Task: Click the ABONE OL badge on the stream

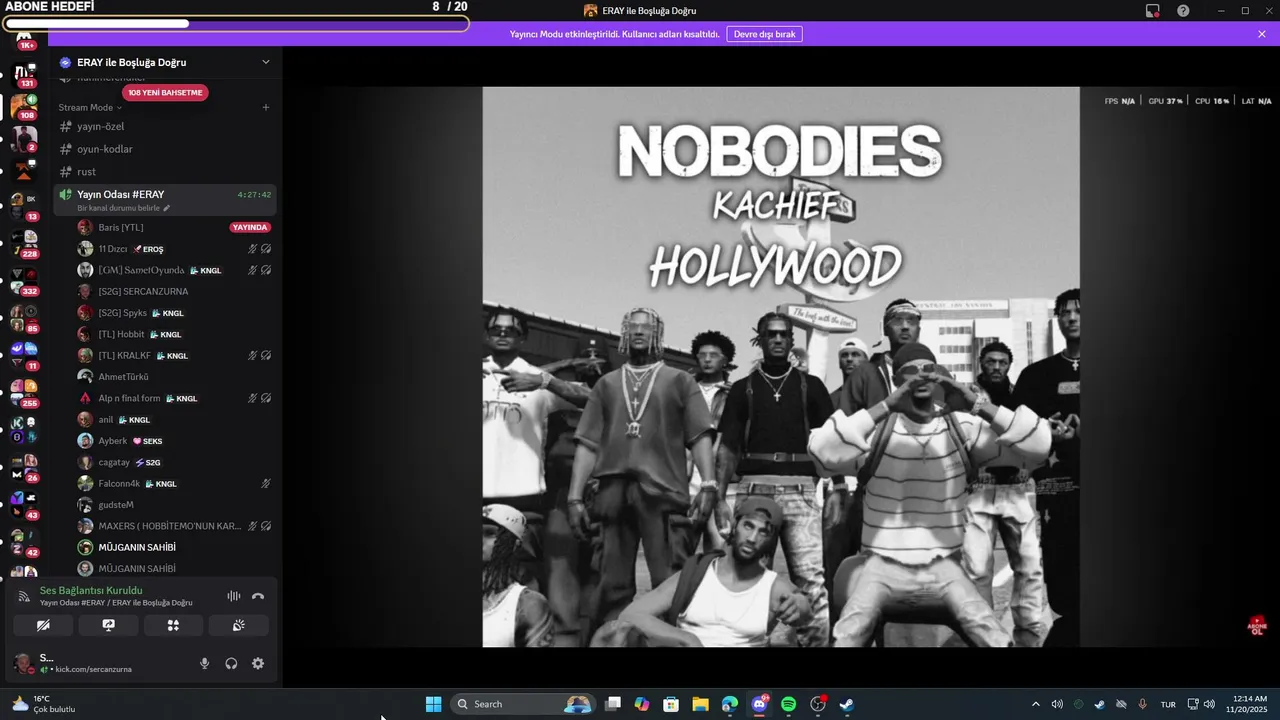Action: pos(1257,626)
